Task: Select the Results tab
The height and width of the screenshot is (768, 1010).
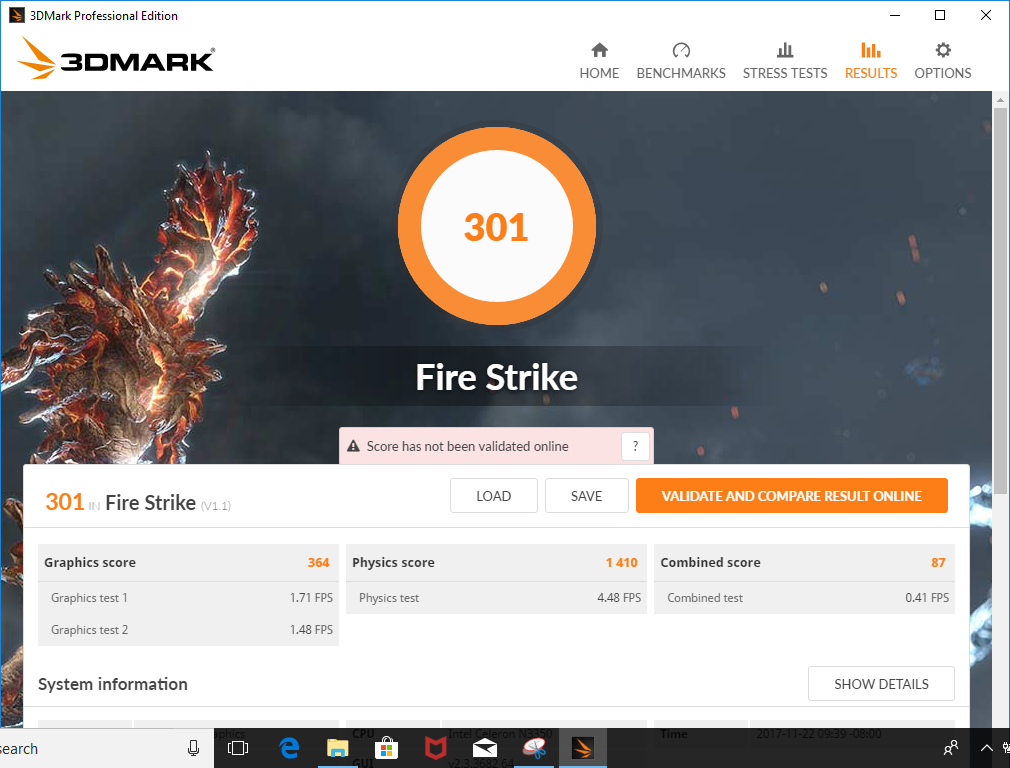Action: click(871, 61)
